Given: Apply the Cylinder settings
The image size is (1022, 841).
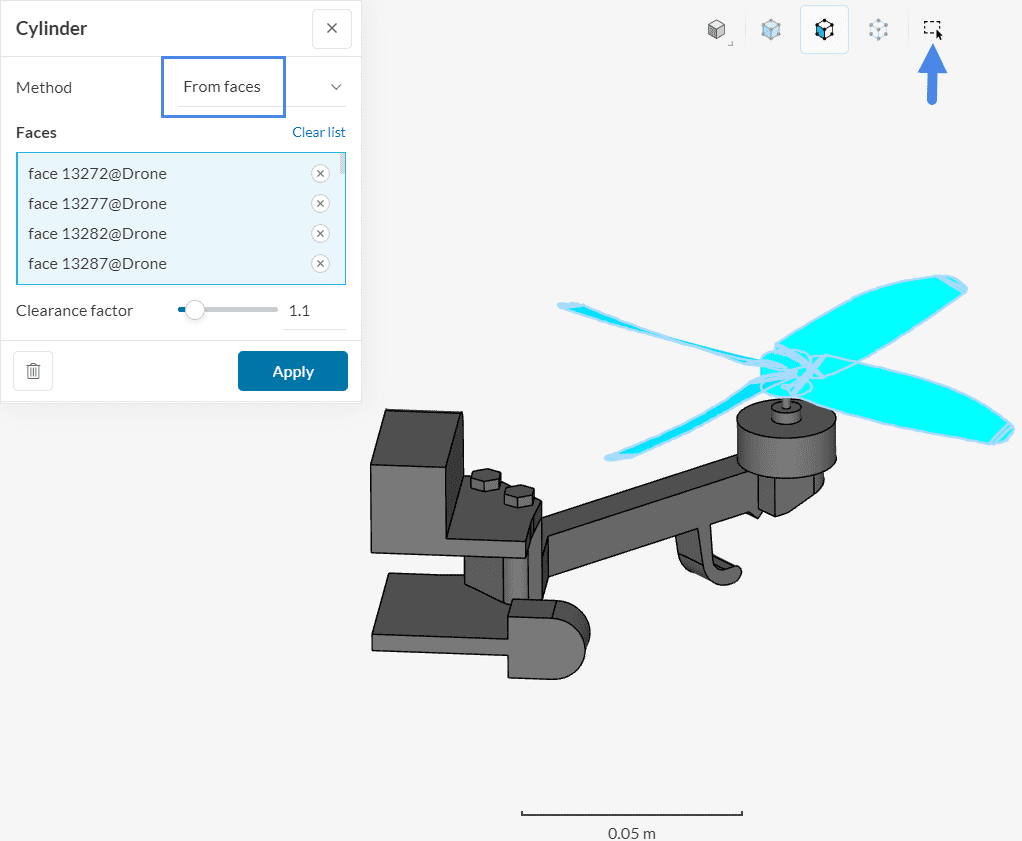Looking at the screenshot, I should (x=292, y=371).
